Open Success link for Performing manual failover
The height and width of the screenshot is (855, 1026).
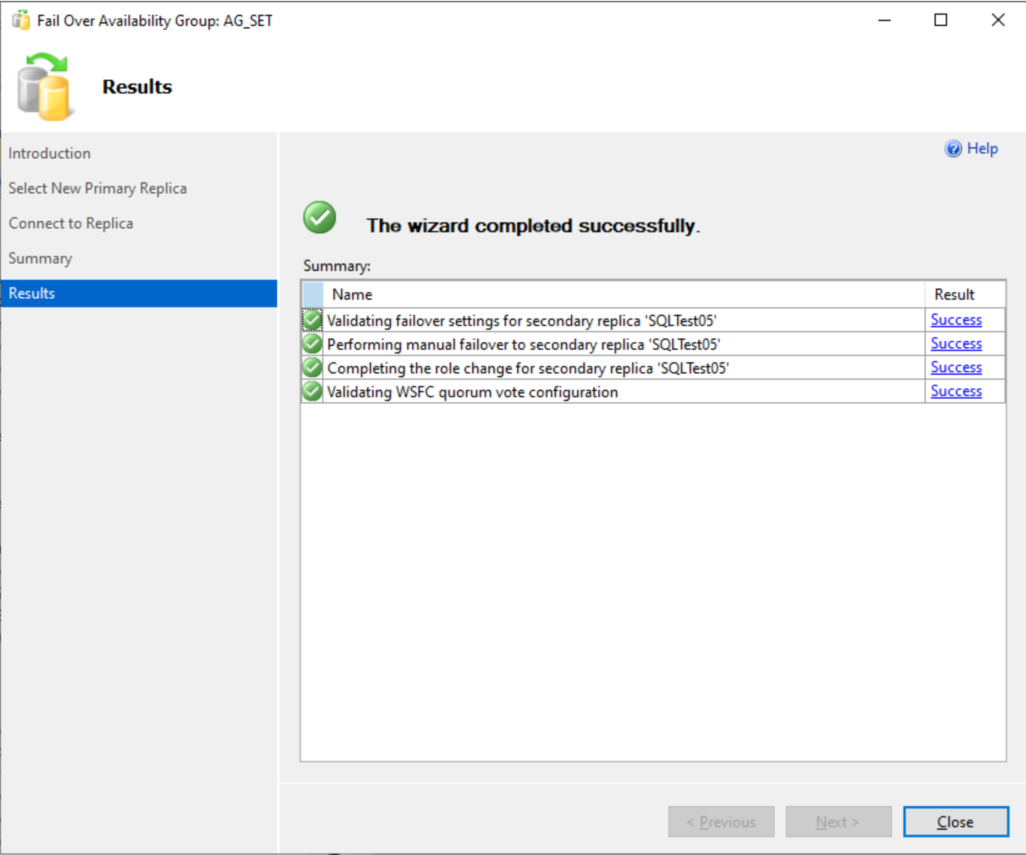956,344
